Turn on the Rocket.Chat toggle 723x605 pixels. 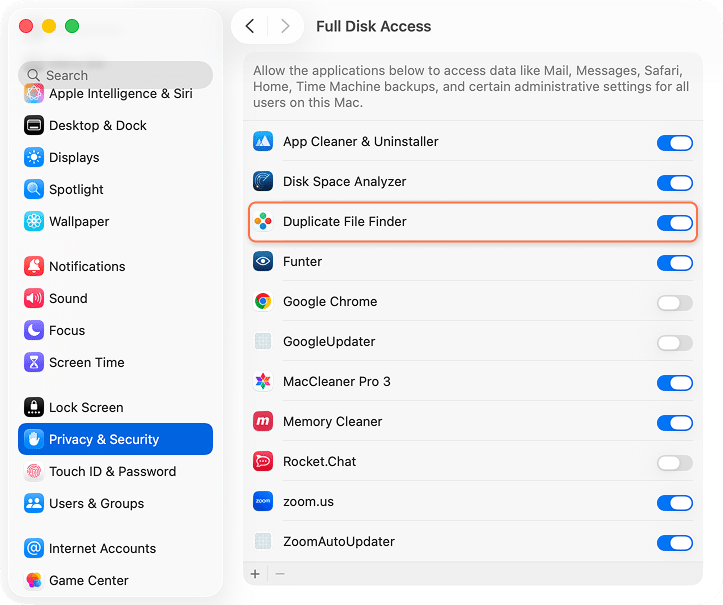tap(674, 462)
